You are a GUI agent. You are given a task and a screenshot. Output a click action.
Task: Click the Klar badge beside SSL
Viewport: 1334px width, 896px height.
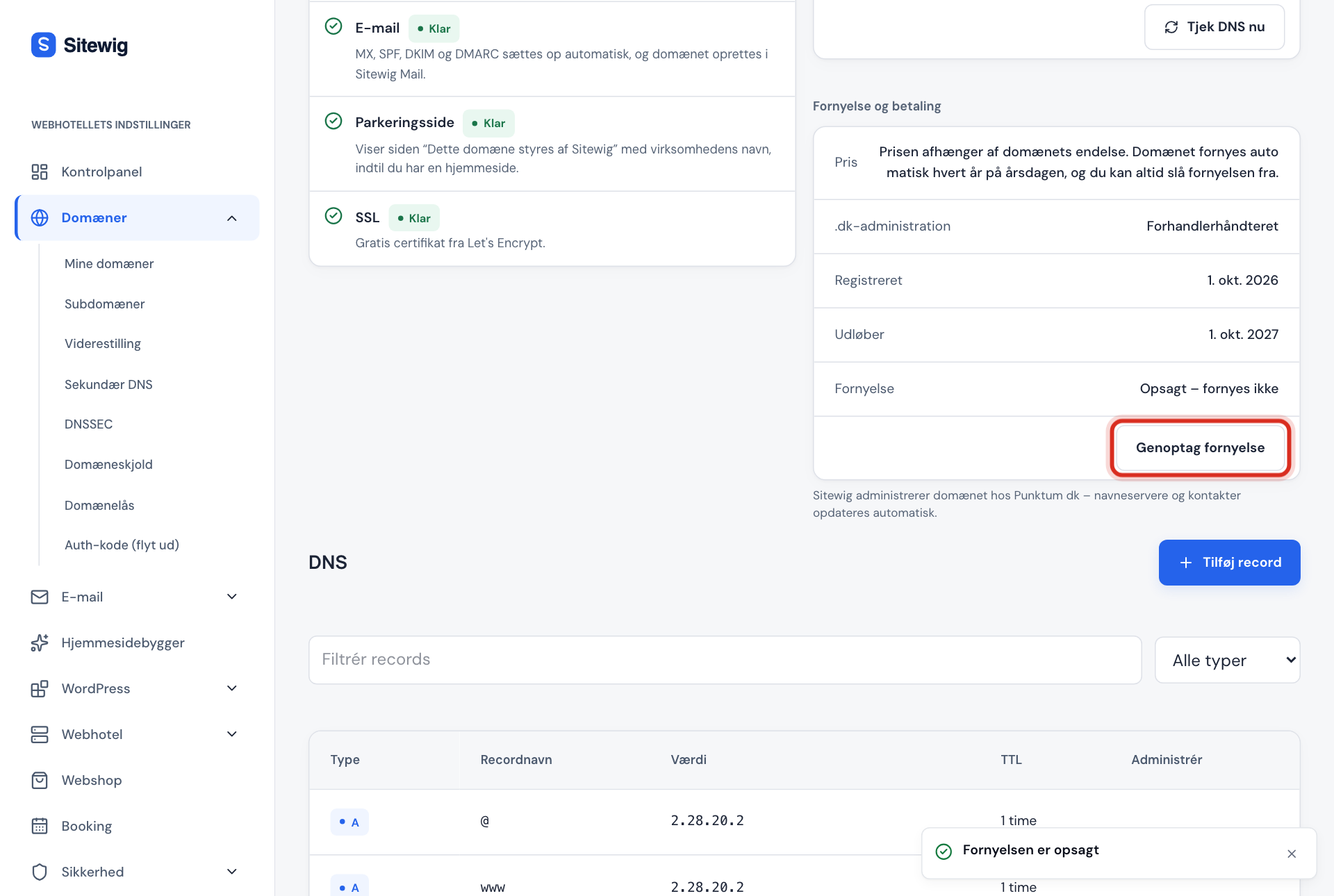click(x=414, y=218)
